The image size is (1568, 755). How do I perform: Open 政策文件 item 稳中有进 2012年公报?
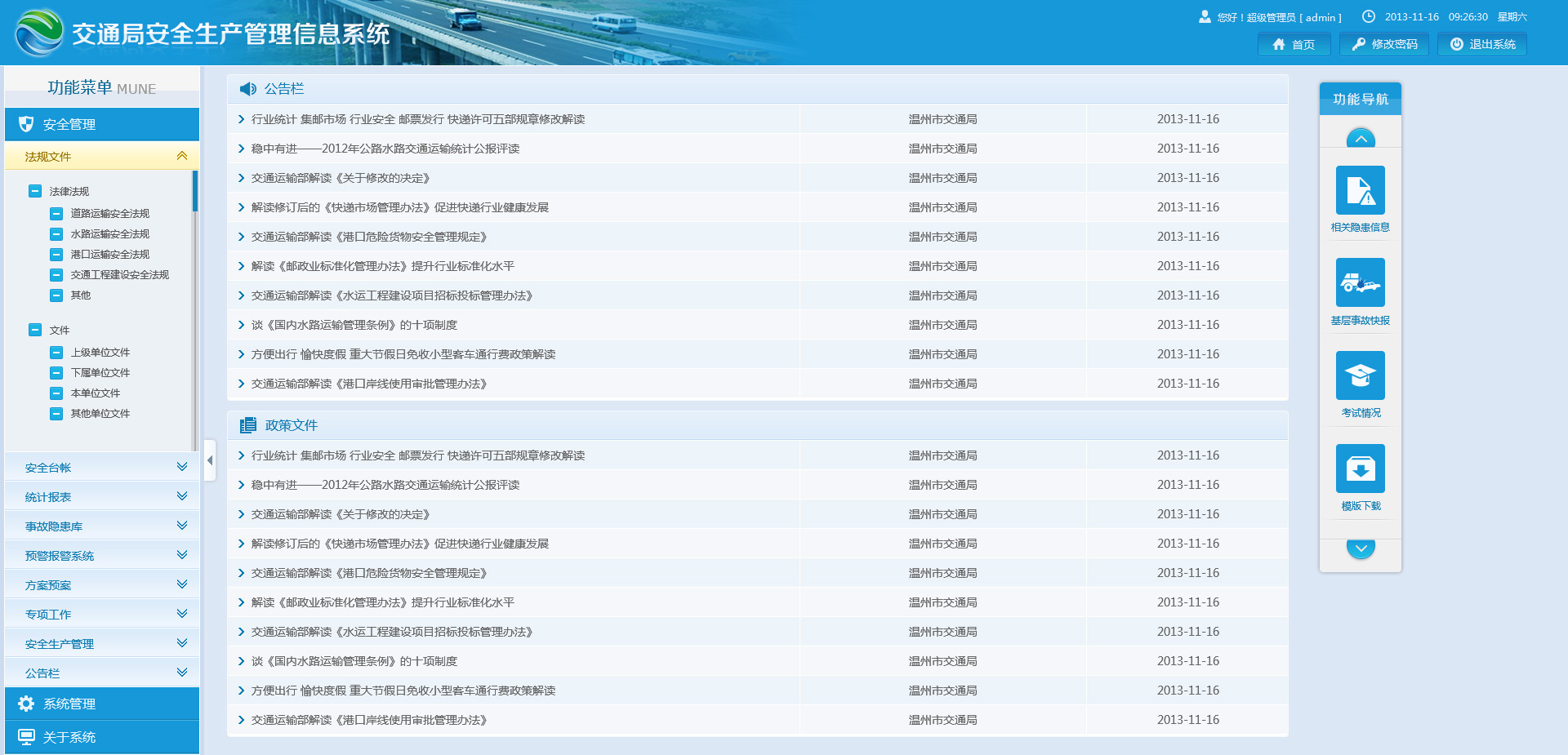[385, 485]
